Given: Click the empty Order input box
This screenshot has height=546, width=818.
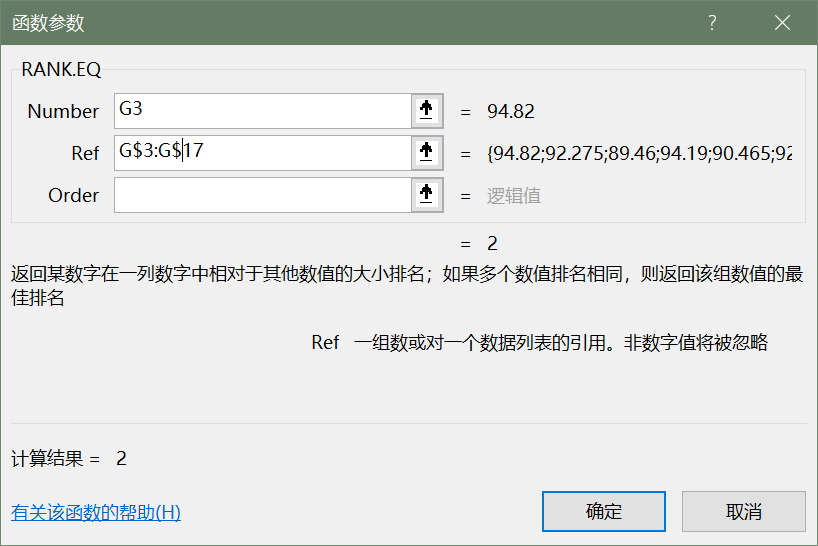Looking at the screenshot, I should tap(262, 195).
